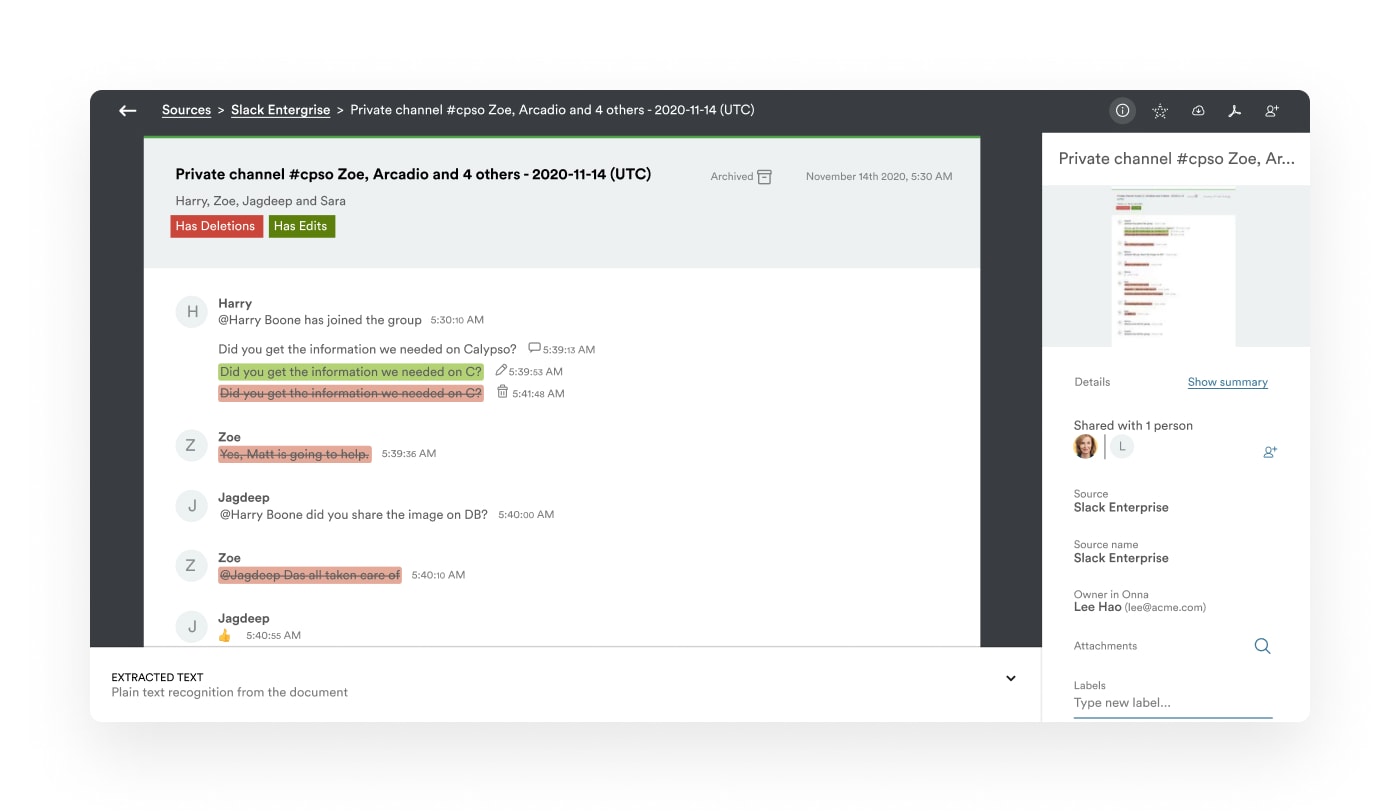Click the Details section label
1400x812 pixels.
pos(1092,382)
